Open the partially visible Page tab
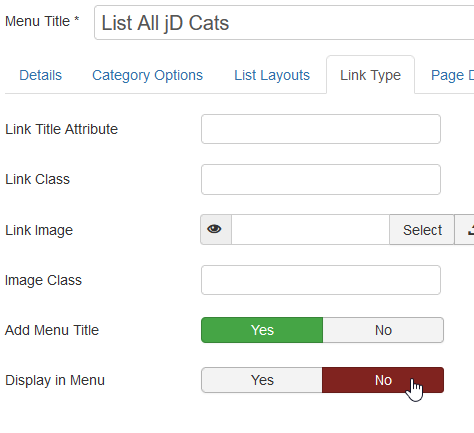Viewport: 474px width, 433px height. pyautogui.click(x=452, y=75)
